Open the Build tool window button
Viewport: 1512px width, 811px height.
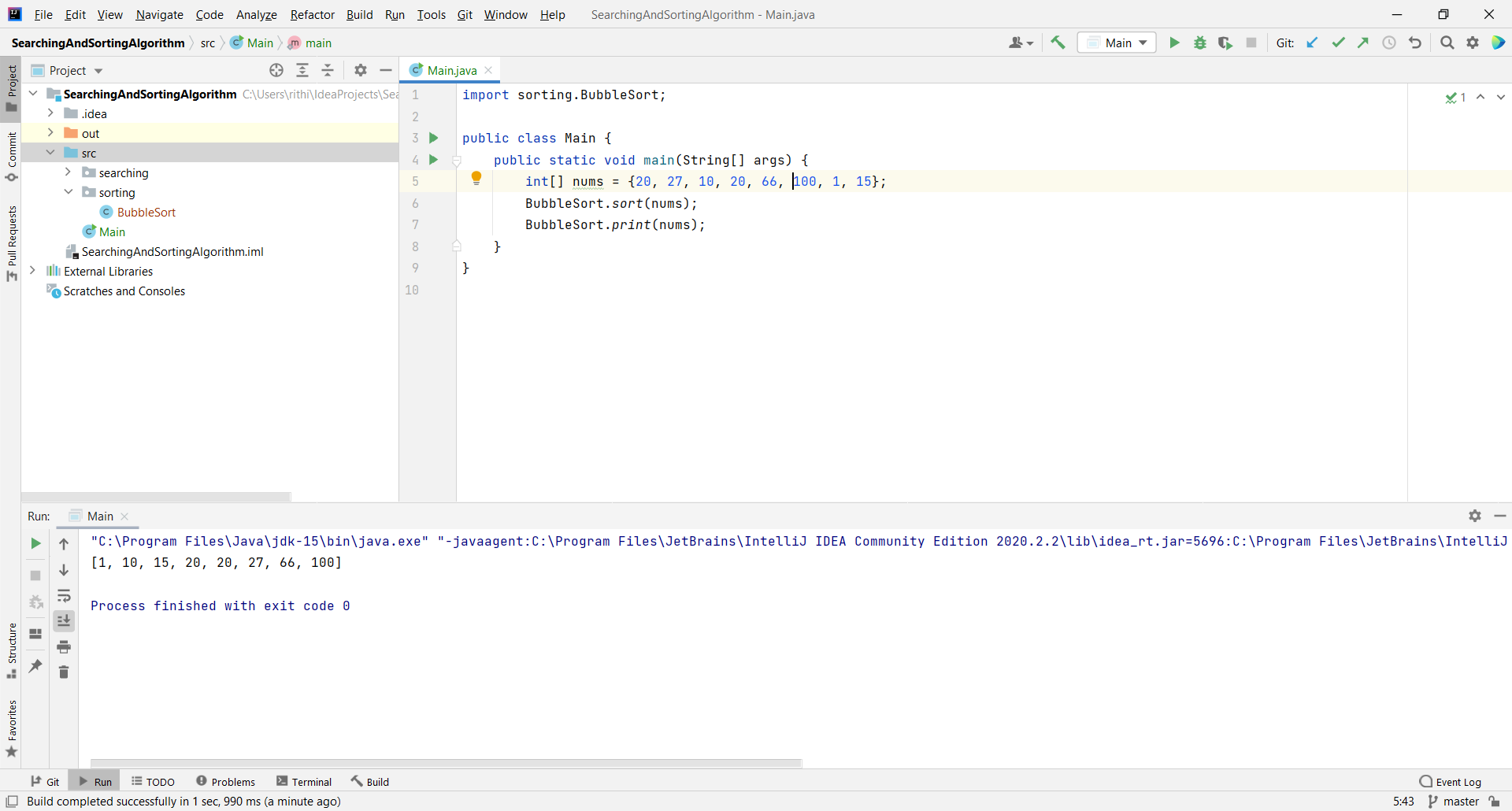pos(370,781)
